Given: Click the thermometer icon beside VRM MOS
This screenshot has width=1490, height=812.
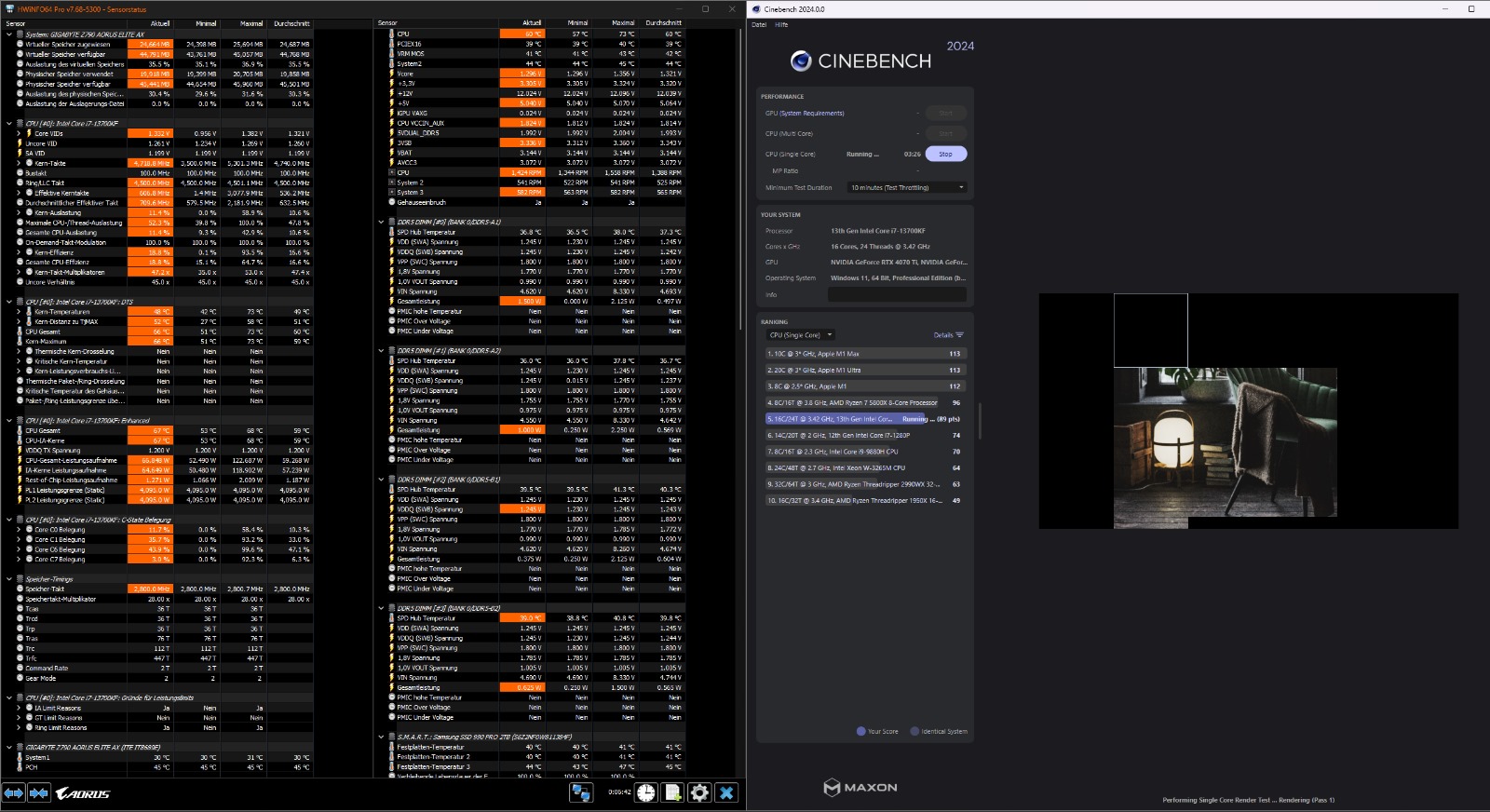Looking at the screenshot, I should (391, 54).
